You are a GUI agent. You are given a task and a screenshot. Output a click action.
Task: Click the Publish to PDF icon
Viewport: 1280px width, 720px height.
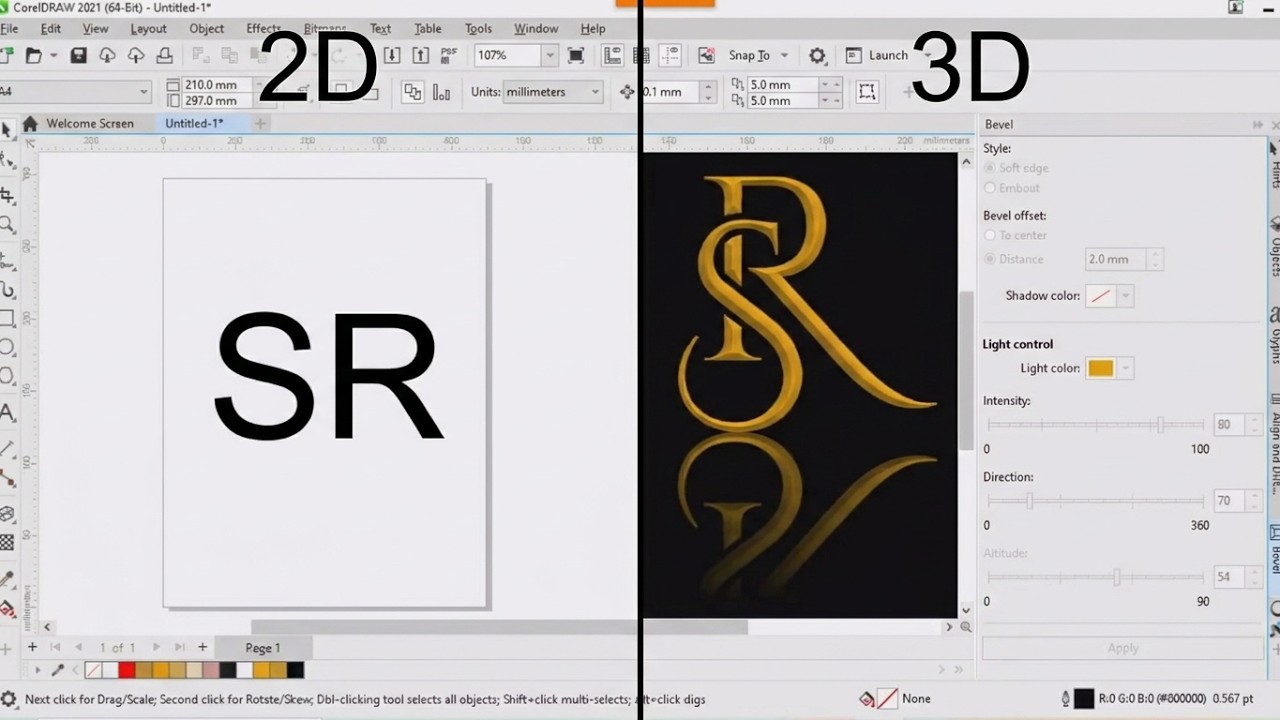(x=448, y=55)
